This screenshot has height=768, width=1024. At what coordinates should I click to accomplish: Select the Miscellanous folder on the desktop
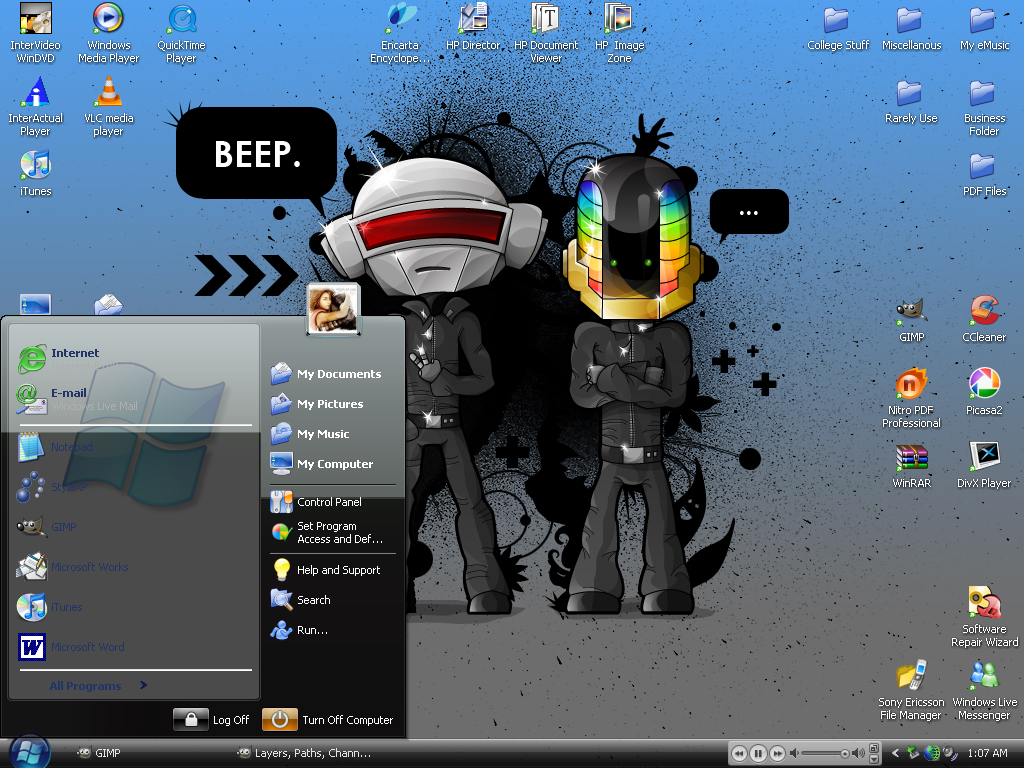(912, 27)
